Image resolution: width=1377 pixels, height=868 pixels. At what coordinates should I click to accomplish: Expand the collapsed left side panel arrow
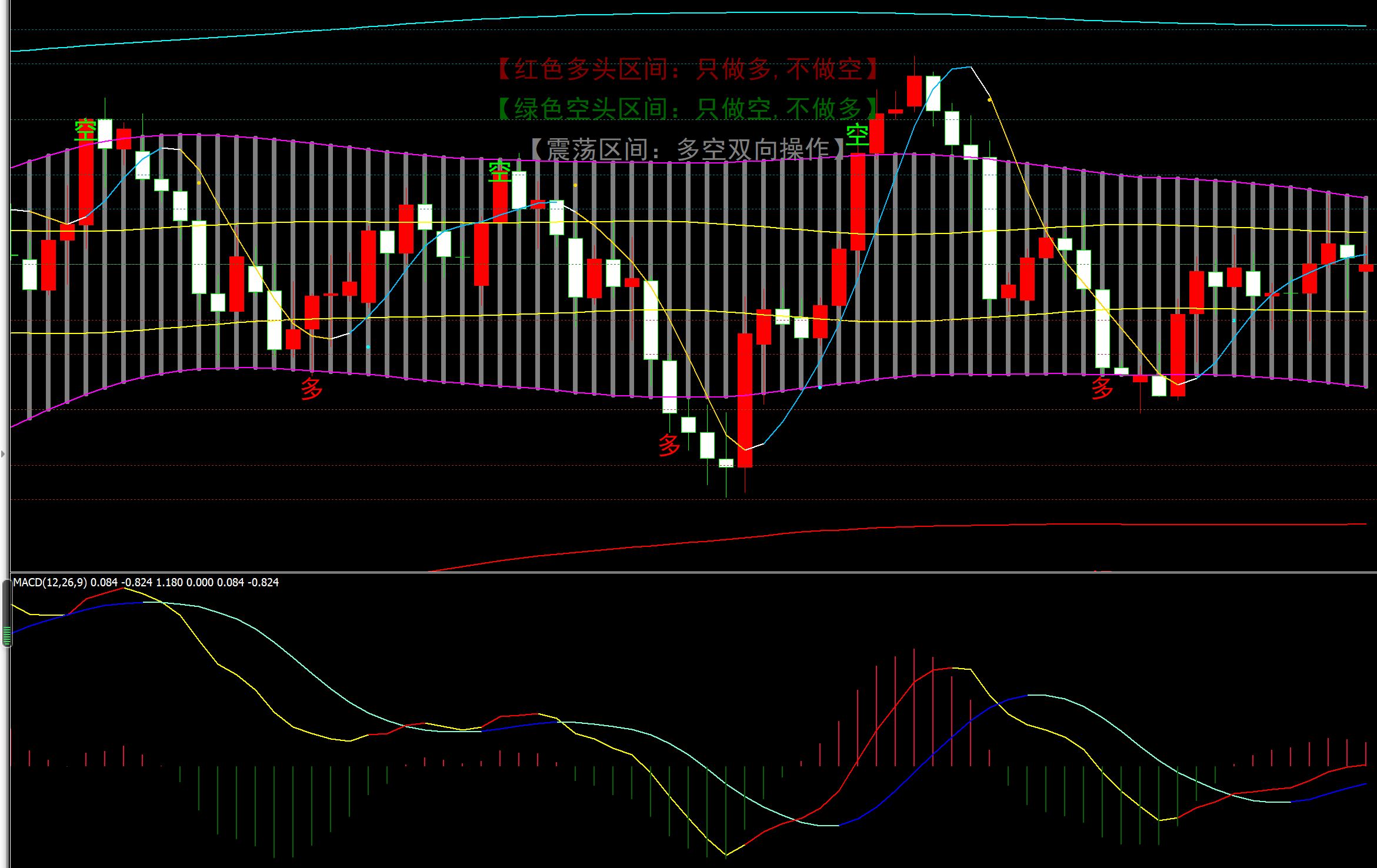coord(3,453)
